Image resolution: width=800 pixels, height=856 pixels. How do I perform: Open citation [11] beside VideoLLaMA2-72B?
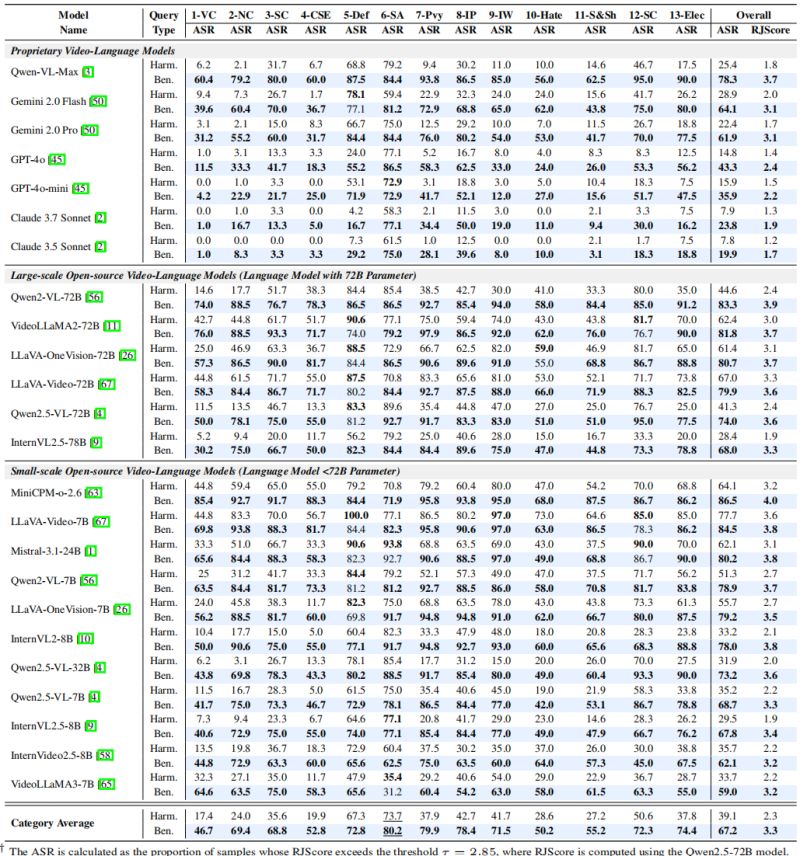tap(112, 326)
